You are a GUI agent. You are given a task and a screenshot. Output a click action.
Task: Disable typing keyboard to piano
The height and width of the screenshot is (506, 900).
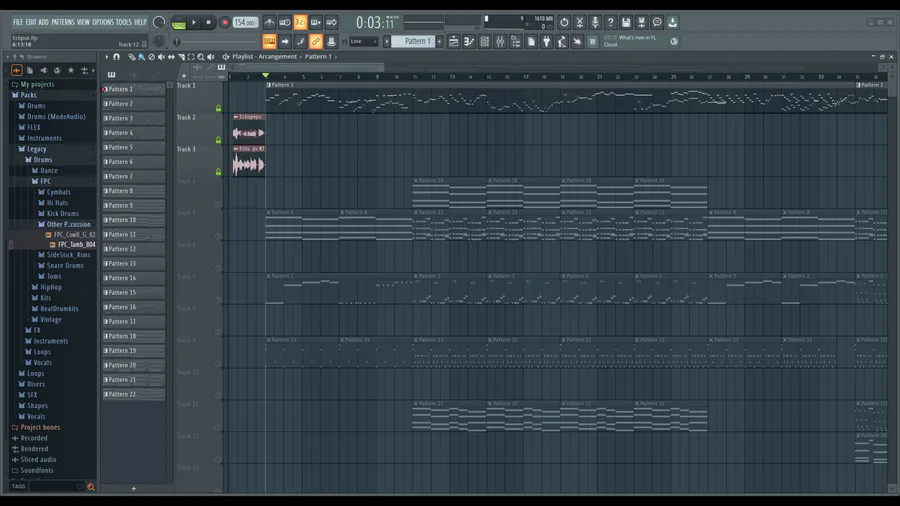pos(269,41)
